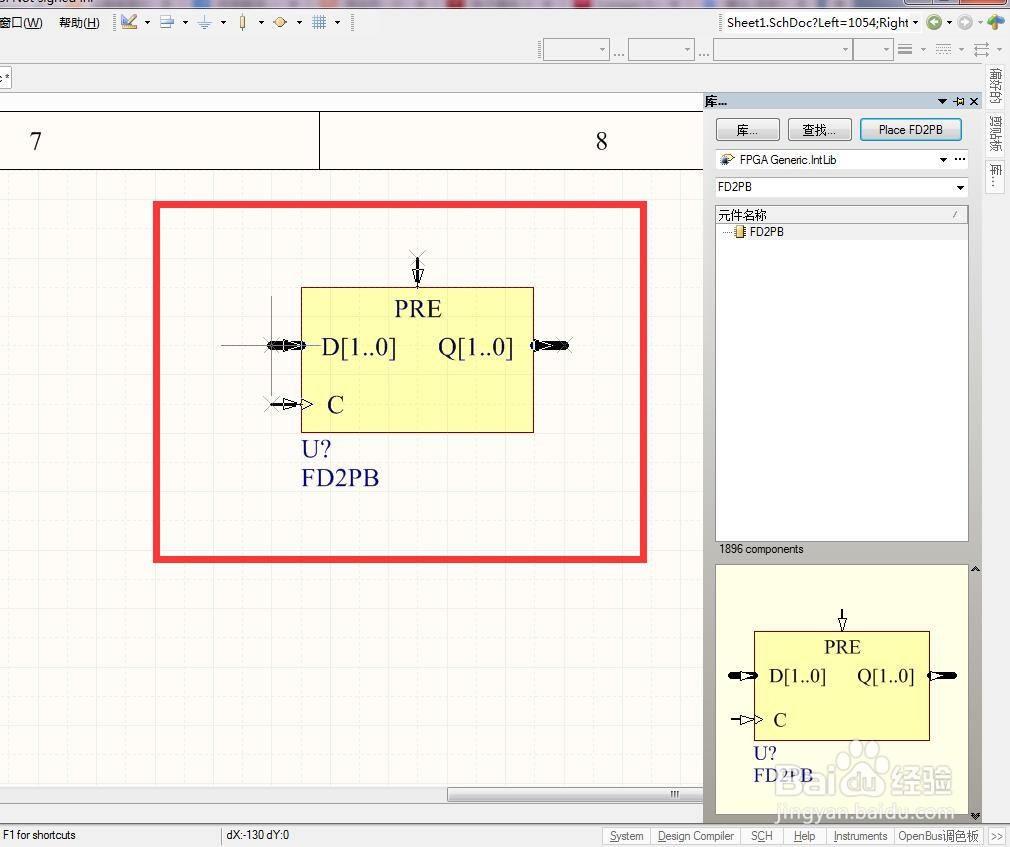Click the horizontal scrollbar thumb

(x=575, y=794)
